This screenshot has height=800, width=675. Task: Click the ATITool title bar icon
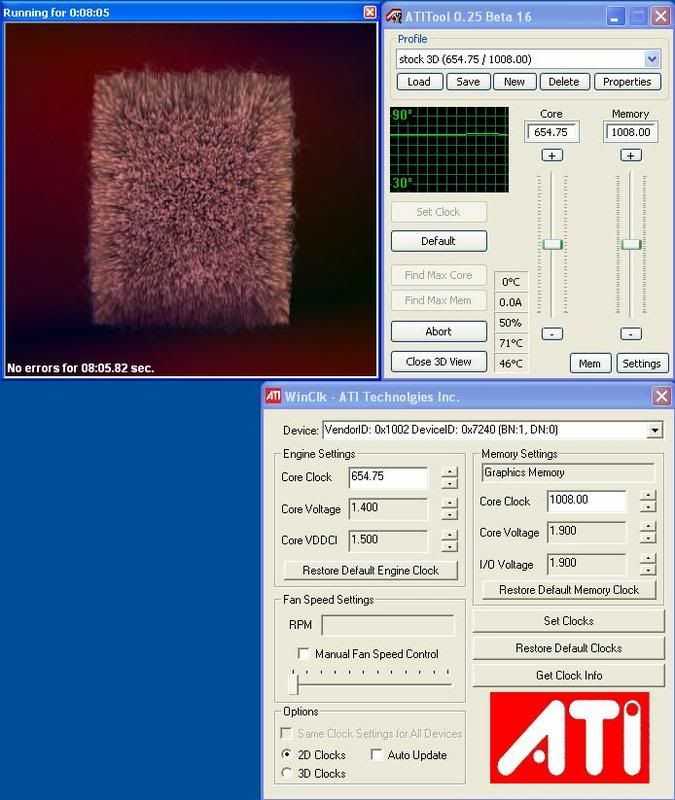click(393, 16)
